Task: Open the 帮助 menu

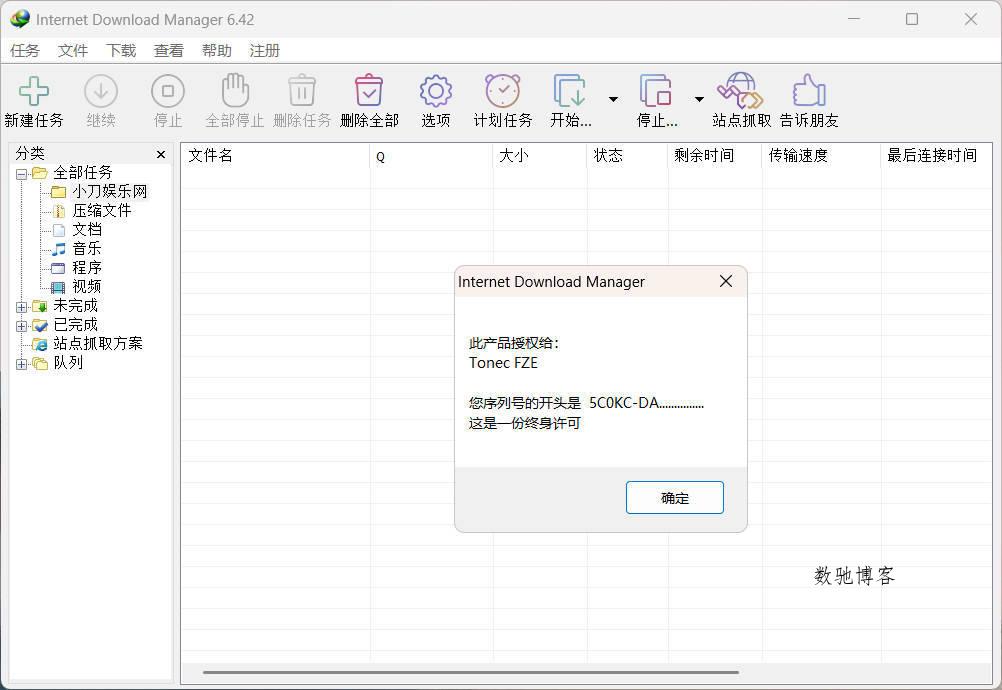Action: (x=217, y=50)
